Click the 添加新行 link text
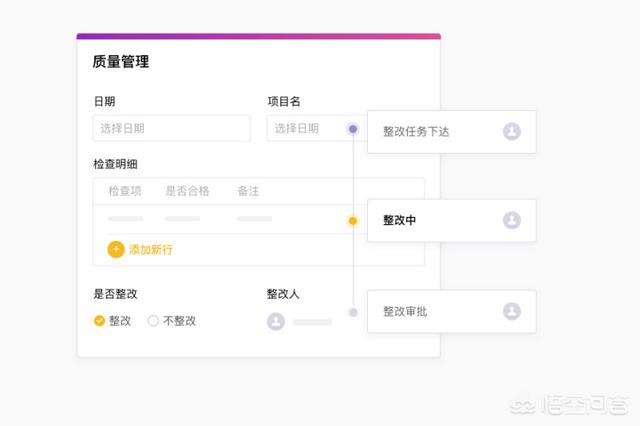The height and width of the screenshot is (426, 640). pos(151,249)
